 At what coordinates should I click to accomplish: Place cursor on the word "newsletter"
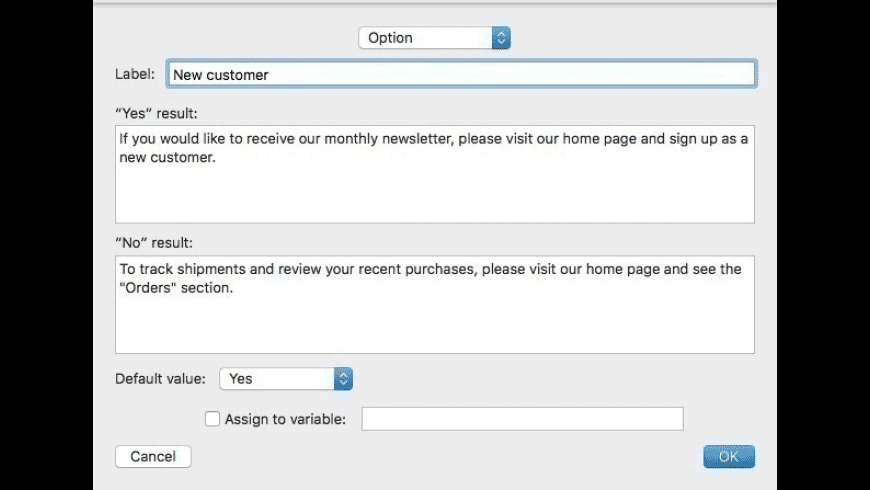(x=417, y=139)
